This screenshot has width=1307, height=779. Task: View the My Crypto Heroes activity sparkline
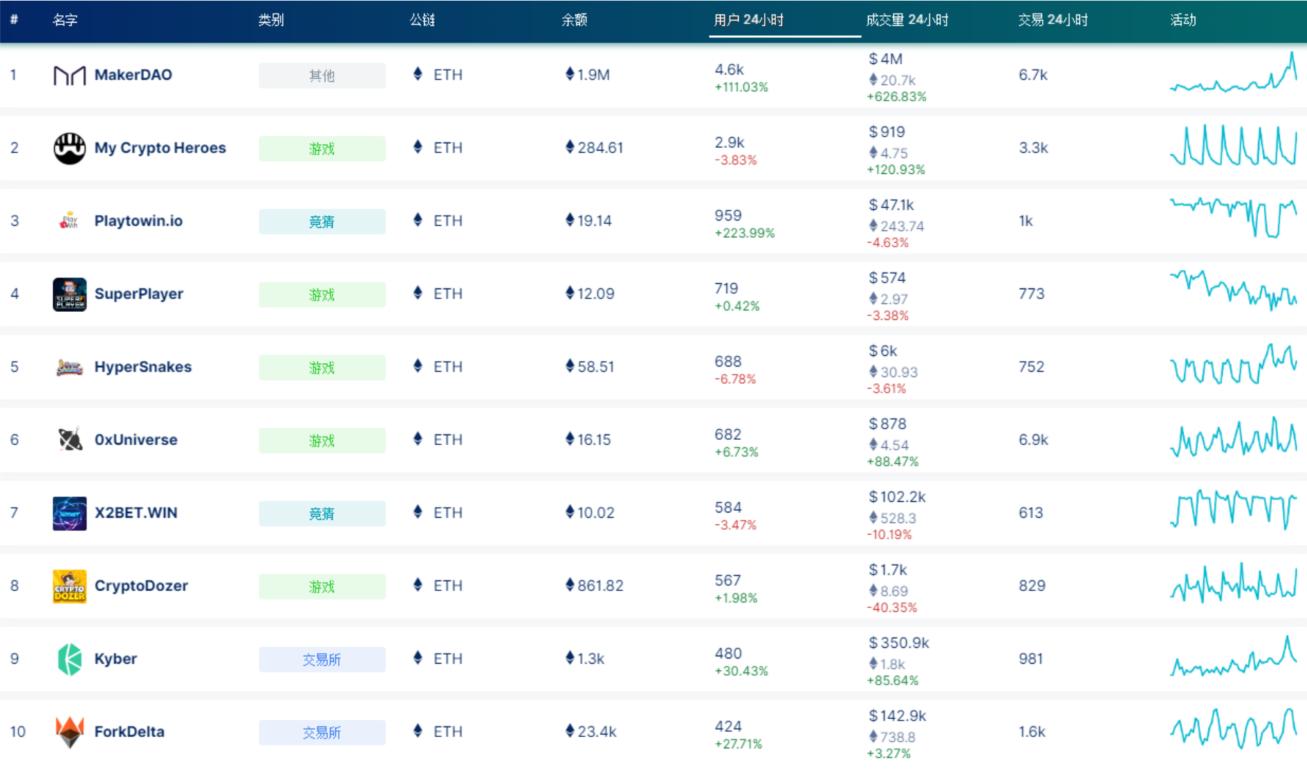pyautogui.click(x=1234, y=146)
